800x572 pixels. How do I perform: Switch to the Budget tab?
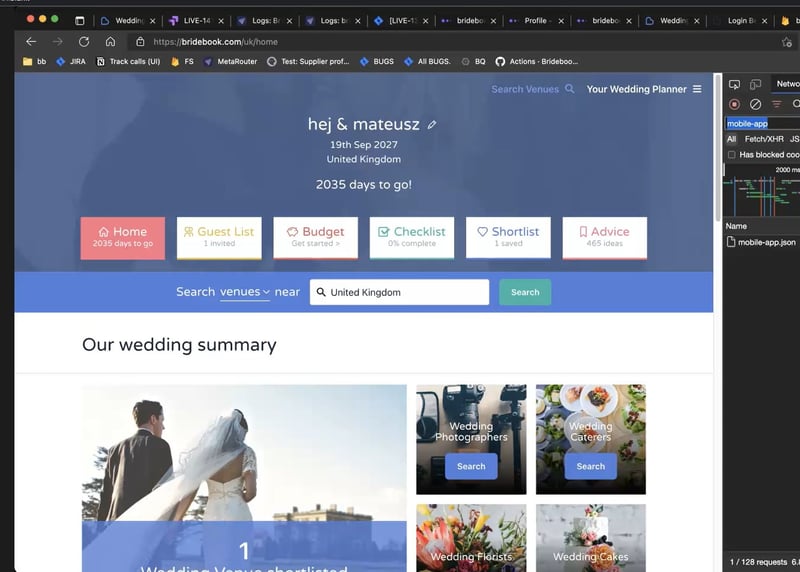(x=315, y=237)
